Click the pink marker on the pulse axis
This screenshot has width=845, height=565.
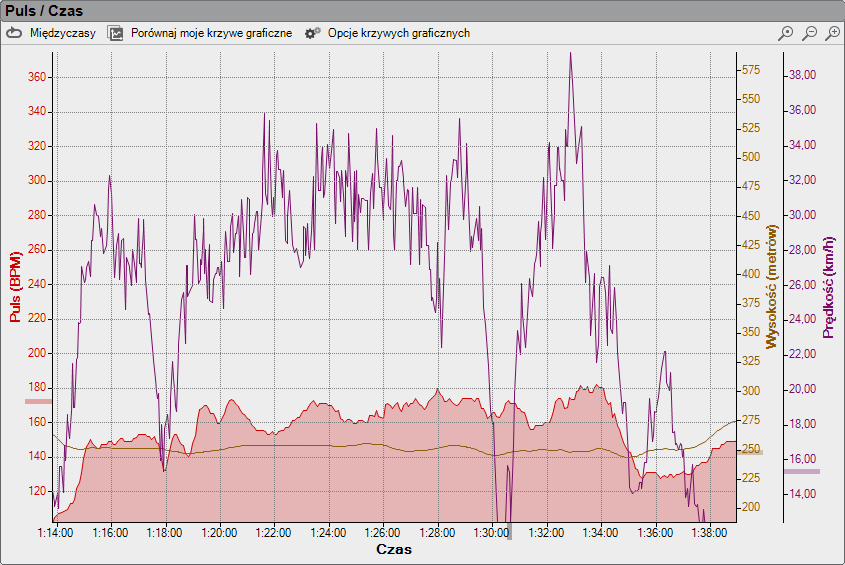(x=38, y=401)
